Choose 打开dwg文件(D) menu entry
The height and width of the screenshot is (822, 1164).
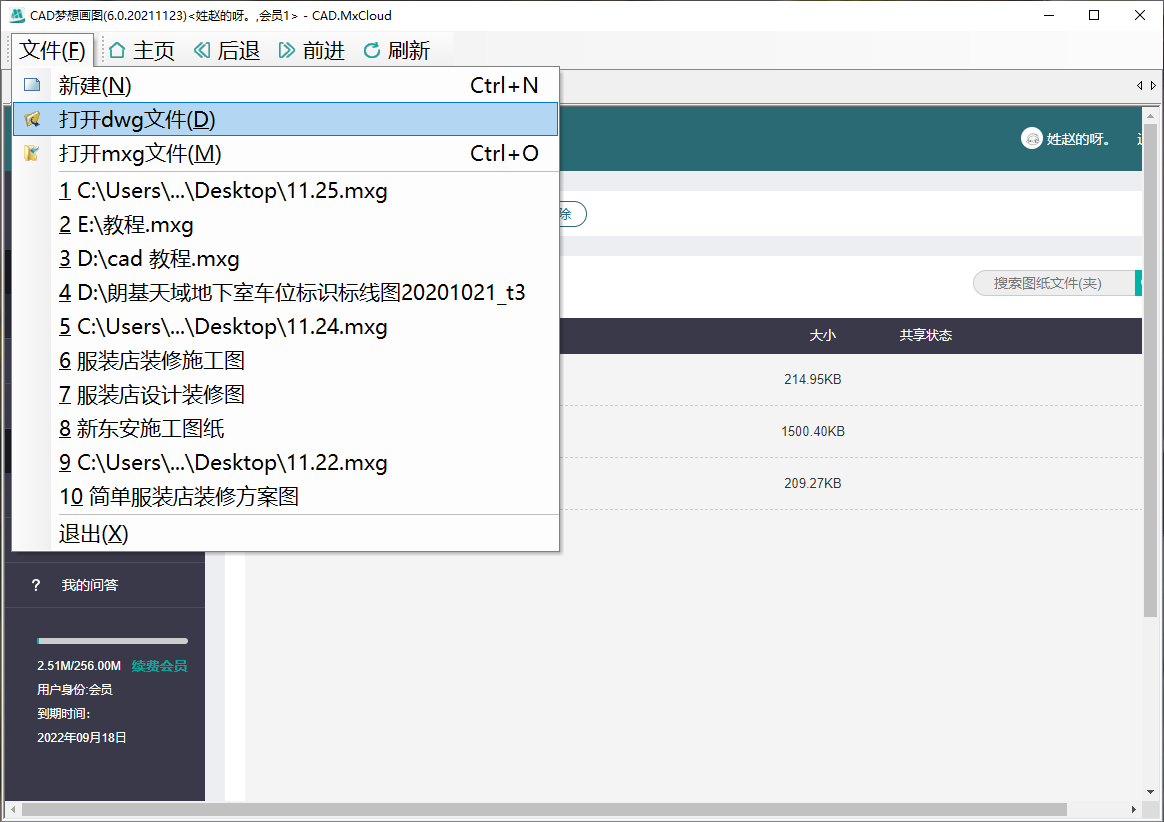[x=286, y=119]
